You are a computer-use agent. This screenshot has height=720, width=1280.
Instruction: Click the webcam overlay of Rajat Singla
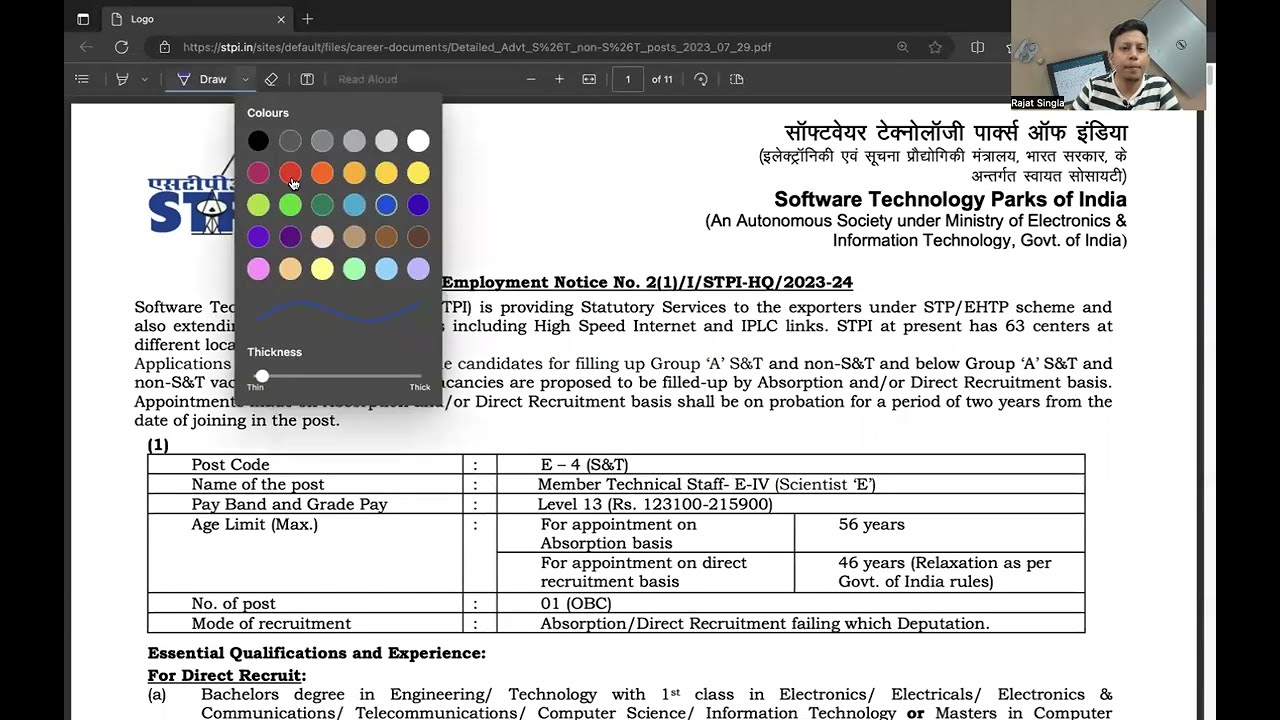click(1108, 55)
